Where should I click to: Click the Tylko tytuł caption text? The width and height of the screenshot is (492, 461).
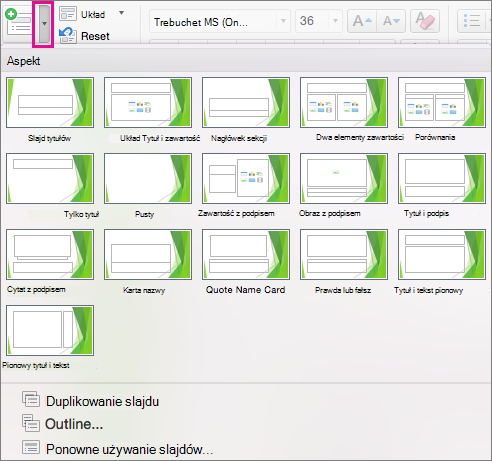point(82,214)
